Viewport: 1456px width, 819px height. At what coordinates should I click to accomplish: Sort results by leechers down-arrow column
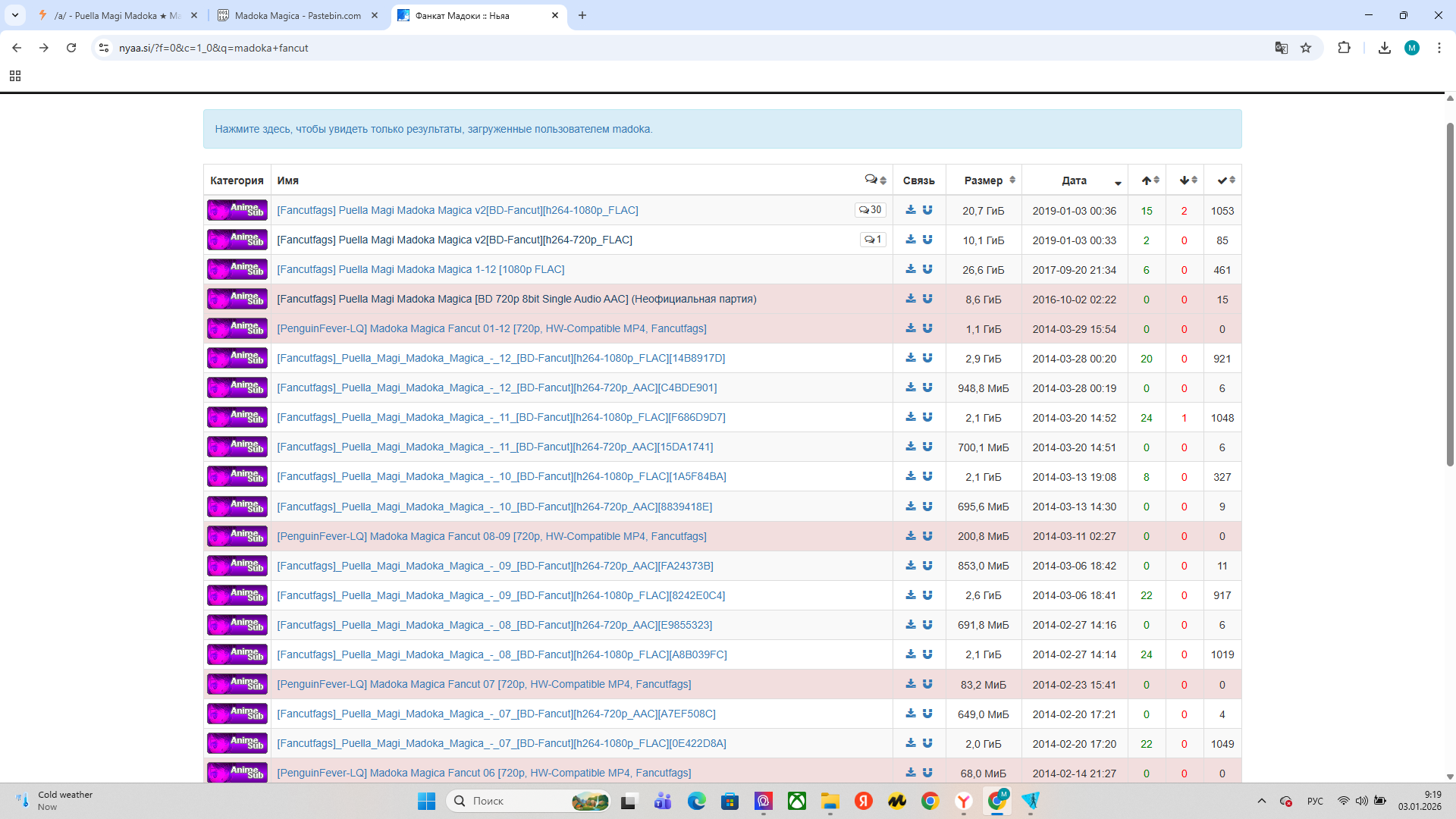pyautogui.click(x=1188, y=180)
